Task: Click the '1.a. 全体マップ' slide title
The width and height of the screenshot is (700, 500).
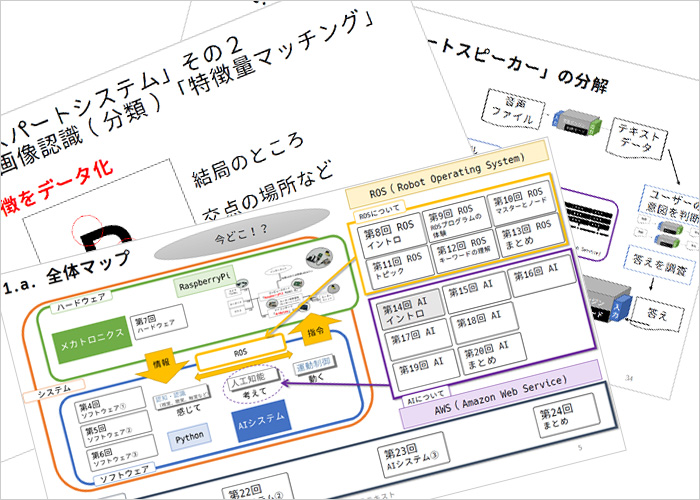Action: coord(67,274)
